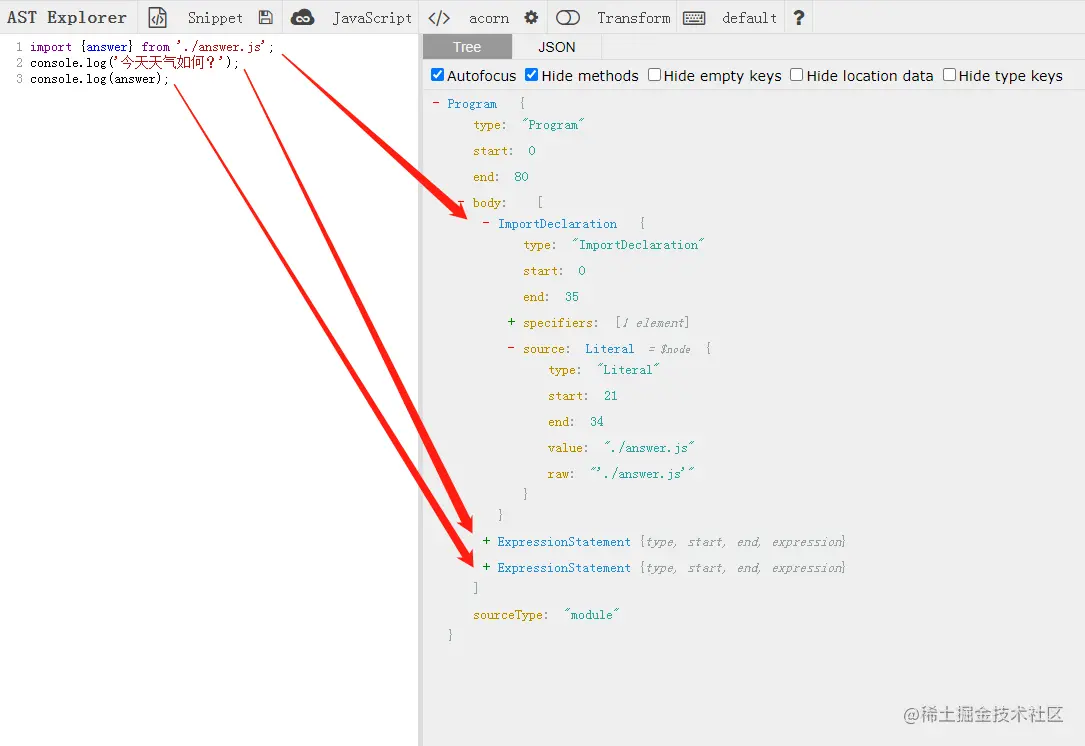Uncheck Hide methods checkbox
Viewport: 1085px width, 746px height.
tap(531, 75)
